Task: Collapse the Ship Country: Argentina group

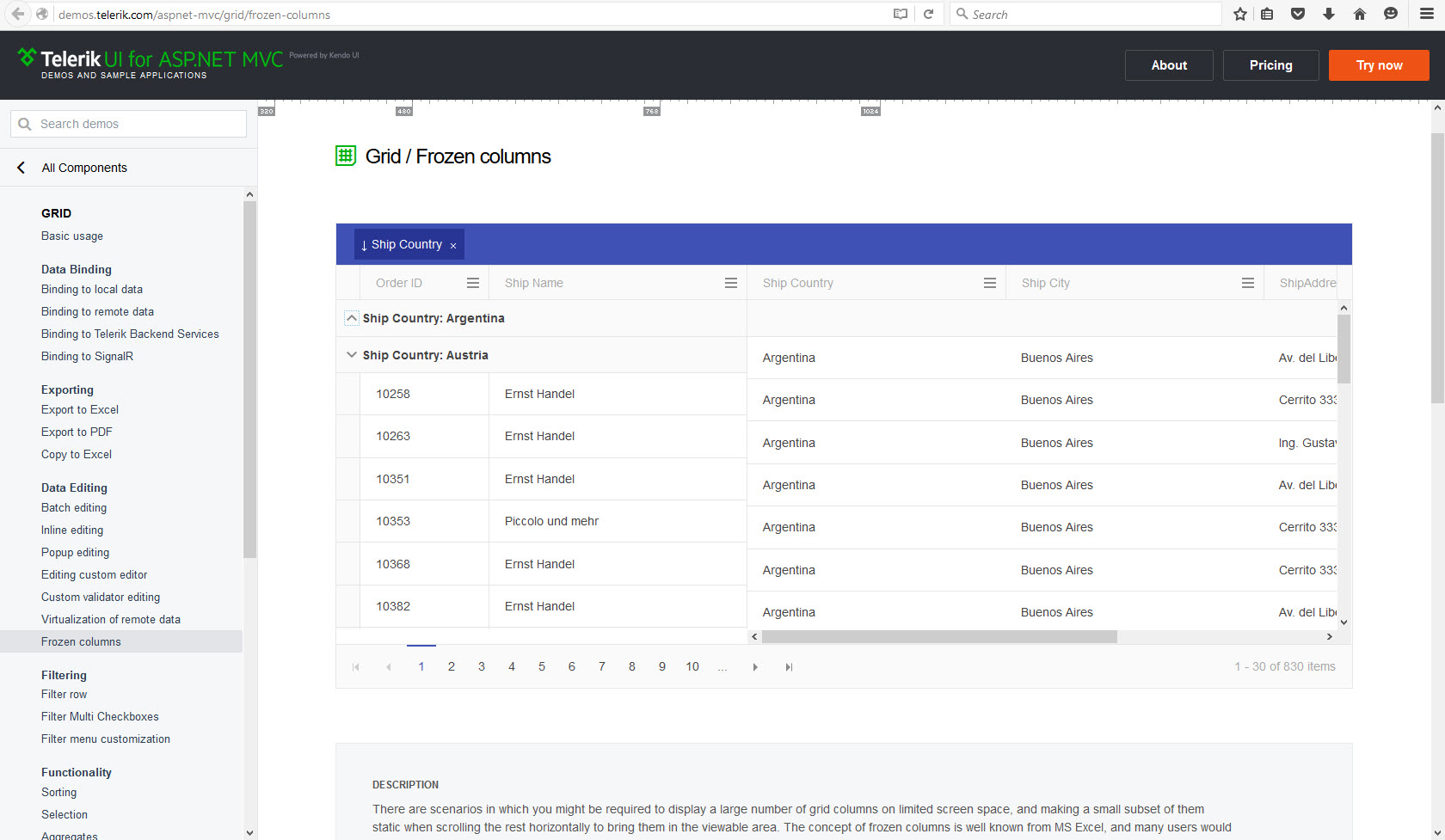Action: click(x=351, y=318)
